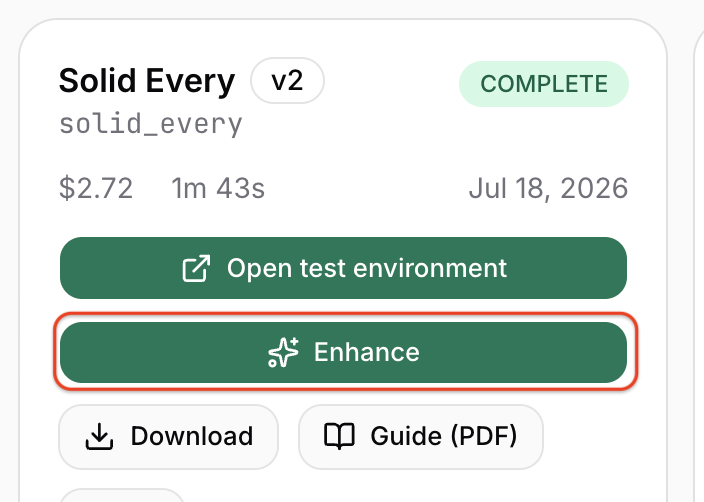Click the $2.72 cost value

point(96,188)
